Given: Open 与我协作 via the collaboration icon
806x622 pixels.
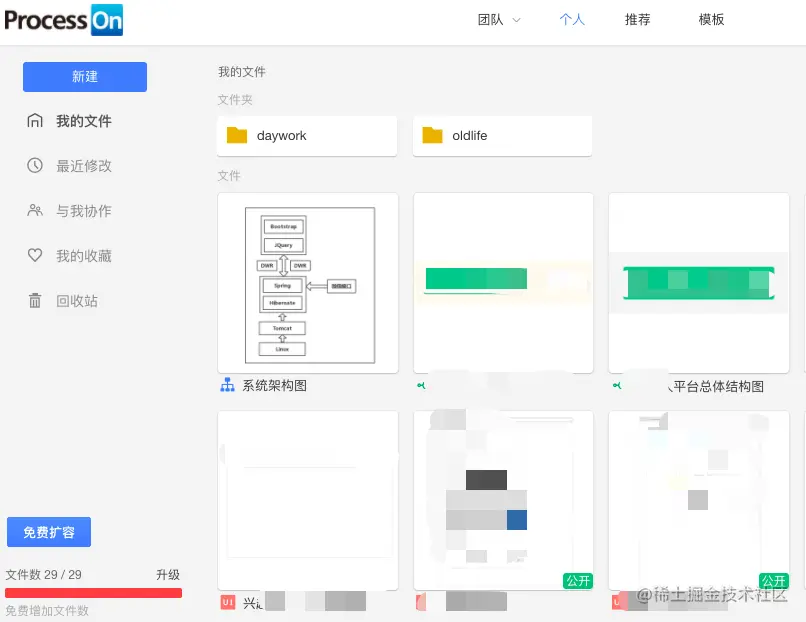Looking at the screenshot, I should pyautogui.click(x=36, y=211).
